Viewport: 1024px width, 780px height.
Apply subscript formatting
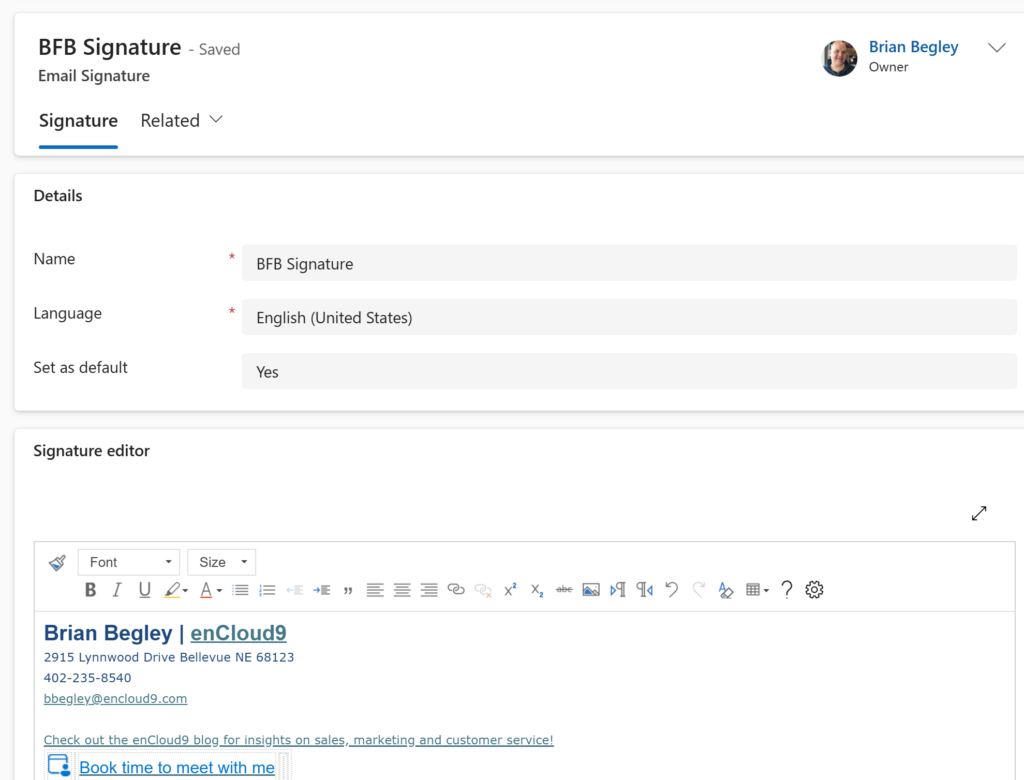(537, 590)
